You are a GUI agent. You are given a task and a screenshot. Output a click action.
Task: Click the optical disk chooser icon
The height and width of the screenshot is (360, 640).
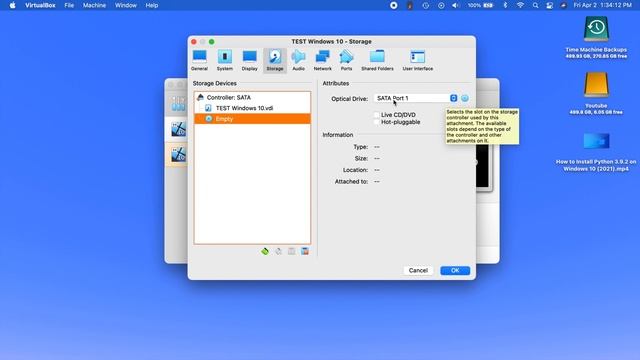coord(464,98)
